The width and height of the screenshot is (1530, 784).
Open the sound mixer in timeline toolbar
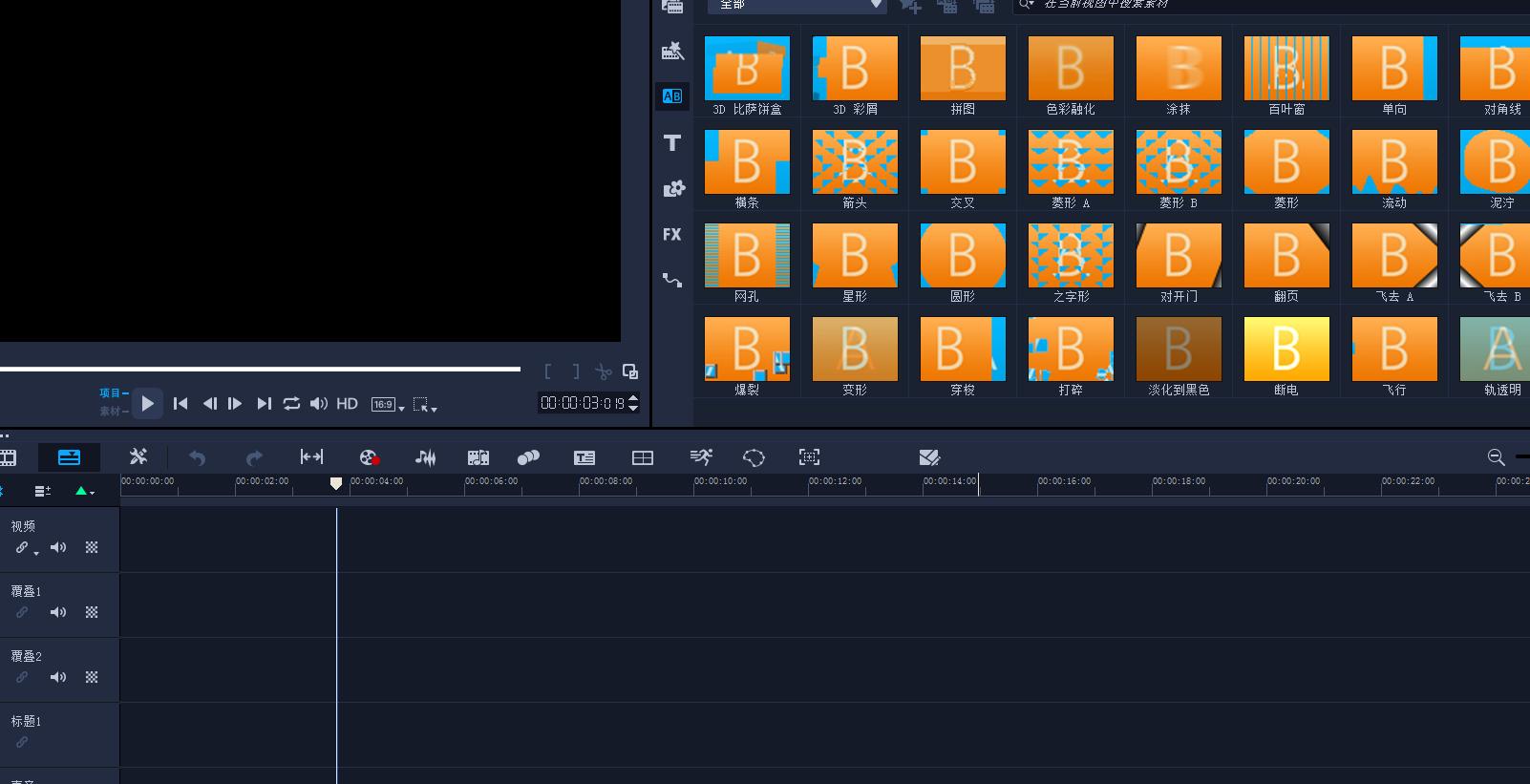(425, 457)
